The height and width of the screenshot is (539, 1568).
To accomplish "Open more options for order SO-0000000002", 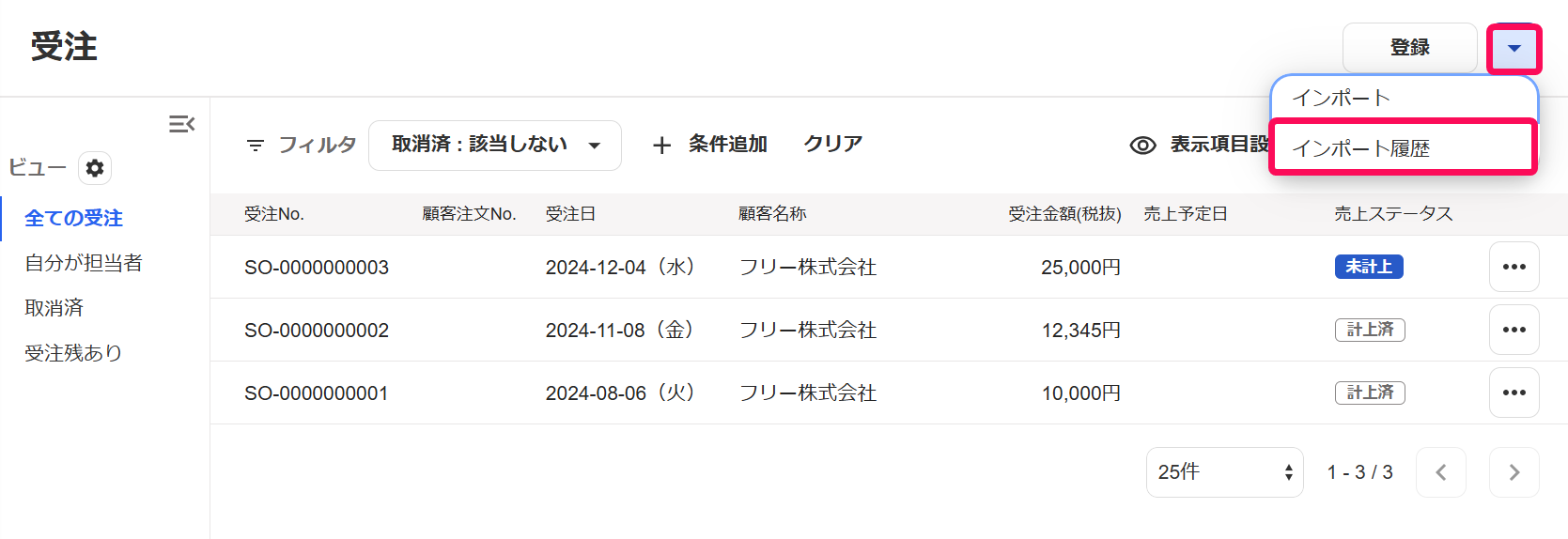I will click(1514, 330).
